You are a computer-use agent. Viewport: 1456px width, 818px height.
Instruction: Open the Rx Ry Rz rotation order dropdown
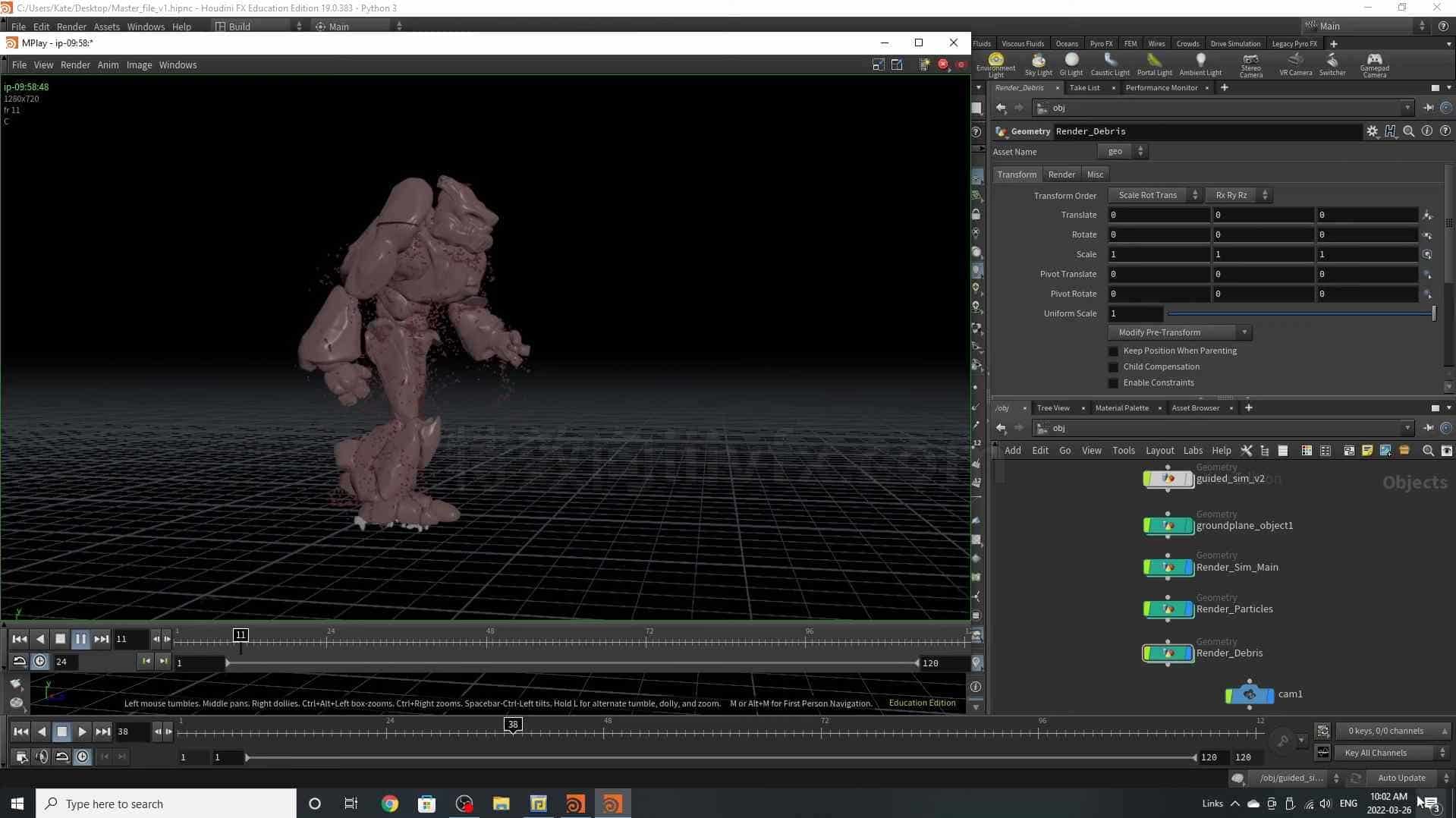[1238, 196]
